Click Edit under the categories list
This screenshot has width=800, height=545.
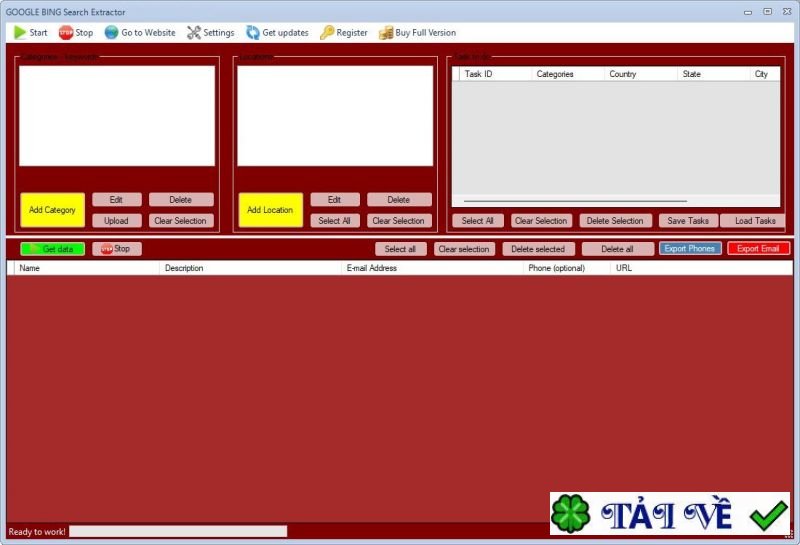pyautogui.click(x=117, y=200)
